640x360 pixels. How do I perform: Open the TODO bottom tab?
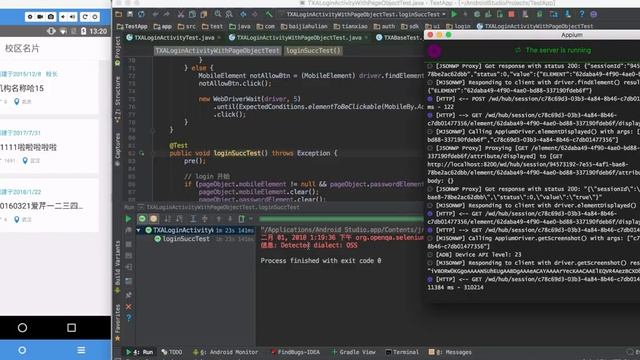pyautogui.click(x=172, y=352)
